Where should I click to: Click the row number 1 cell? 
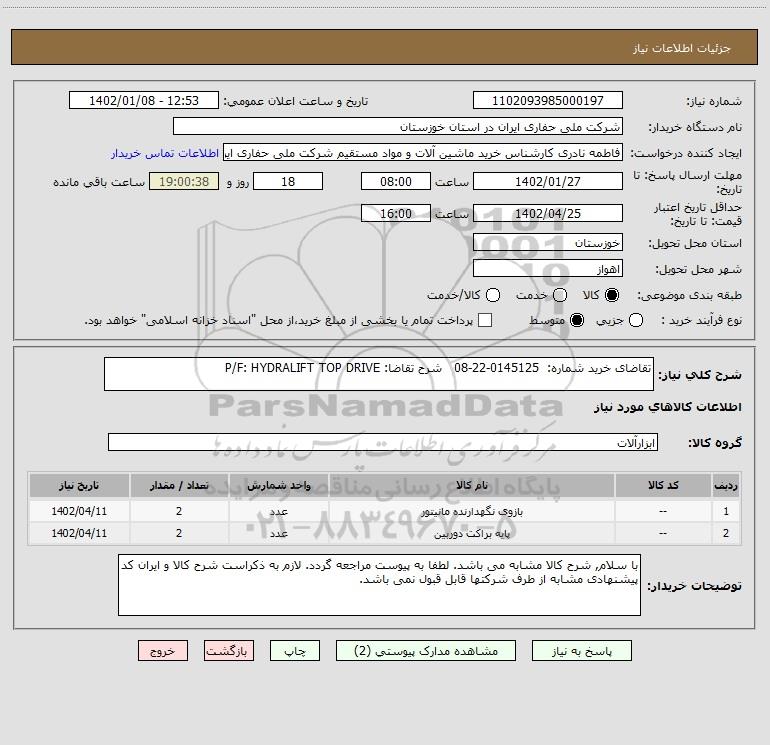pos(725,511)
